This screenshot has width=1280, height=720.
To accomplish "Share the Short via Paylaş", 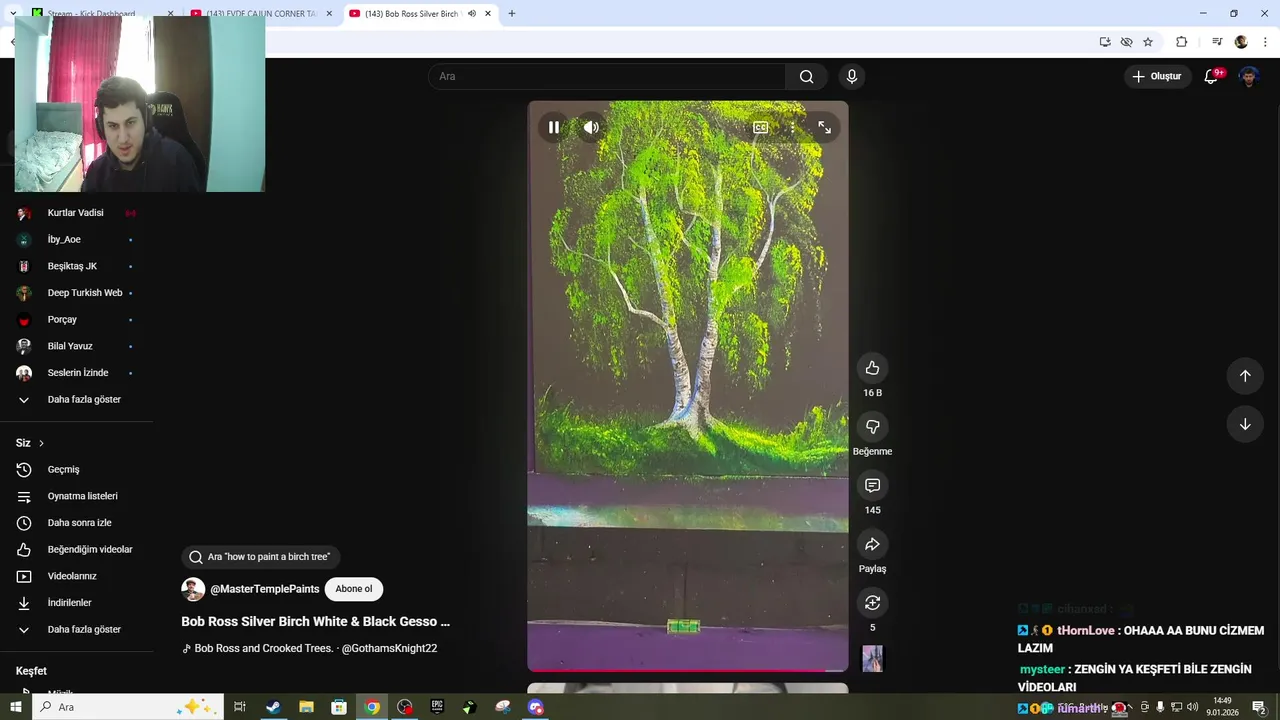I will (x=872, y=544).
